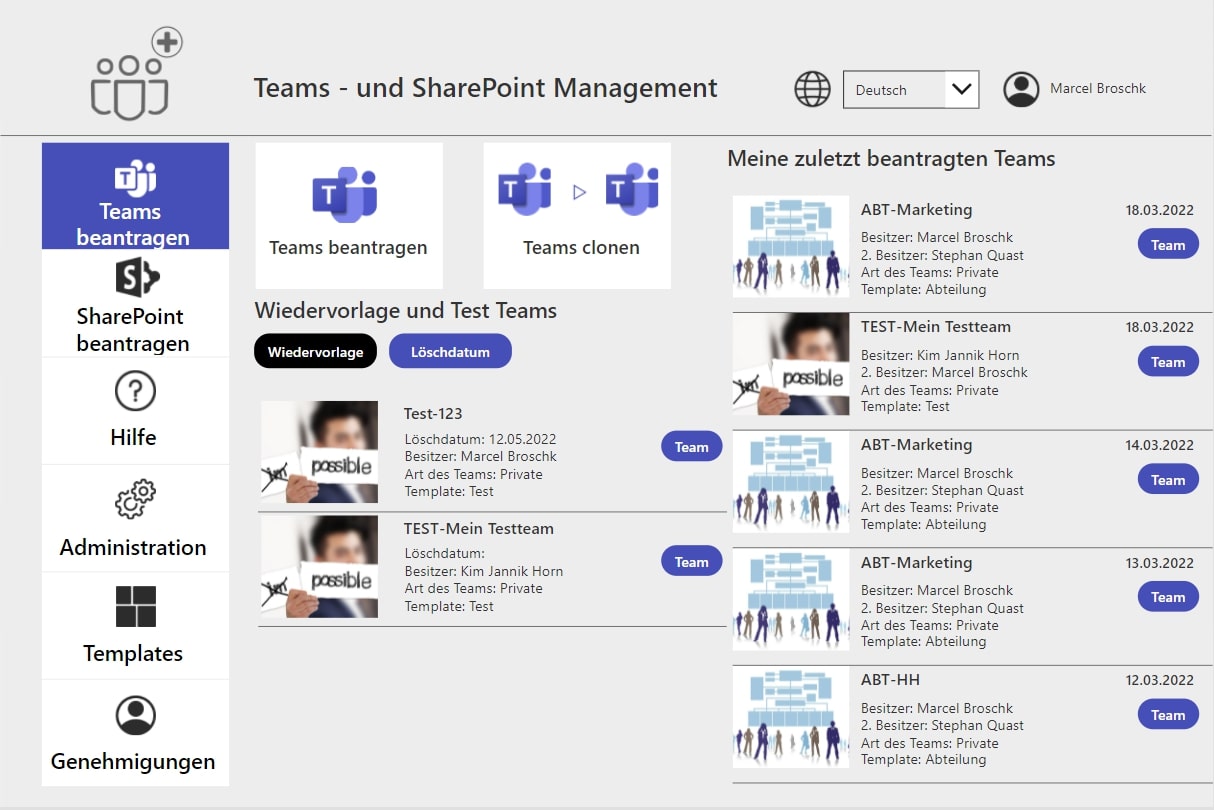Open the Hilfe question mark icon
Viewport: 1214px width, 810px height.
pos(135,391)
